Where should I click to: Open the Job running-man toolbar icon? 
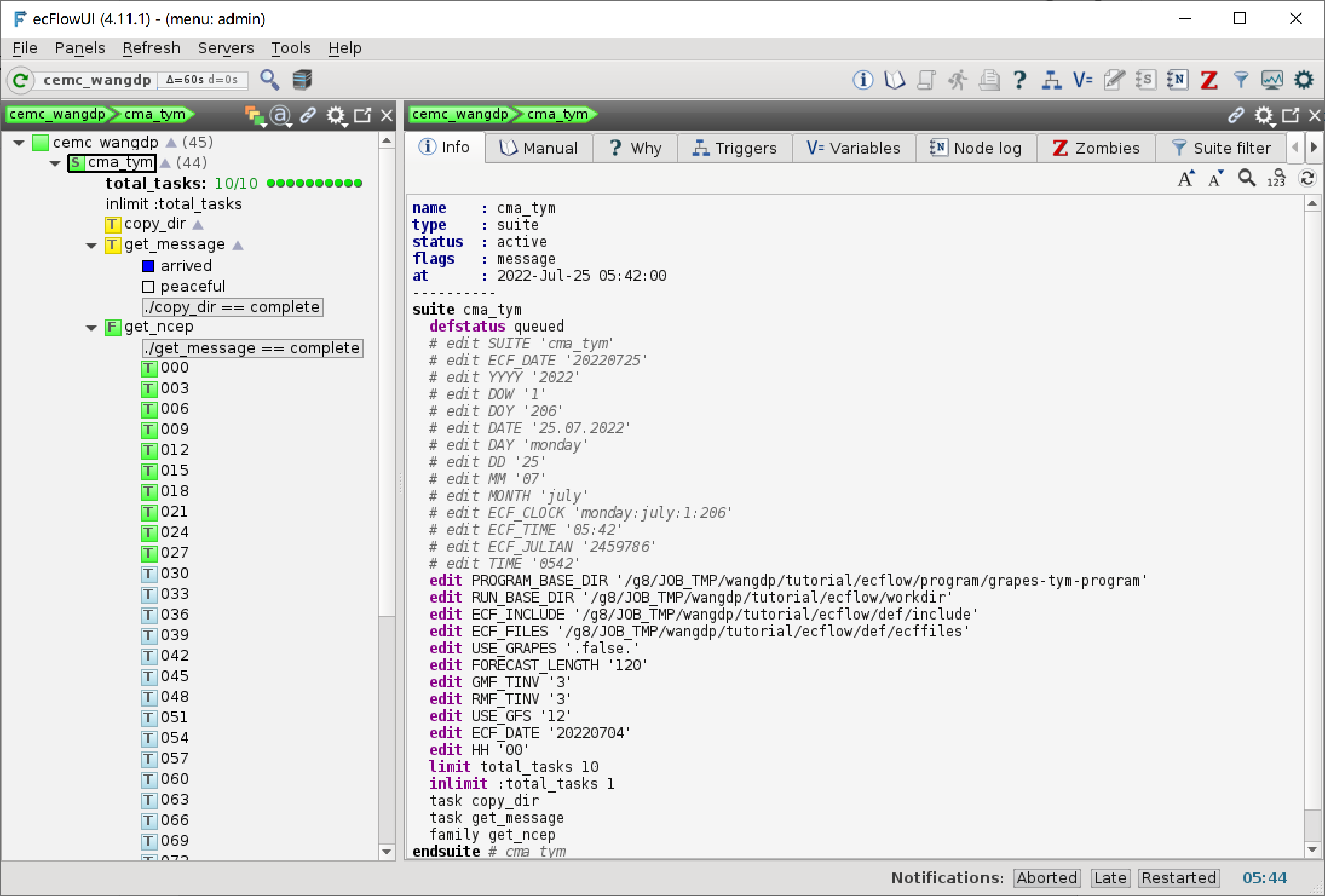[x=957, y=80]
